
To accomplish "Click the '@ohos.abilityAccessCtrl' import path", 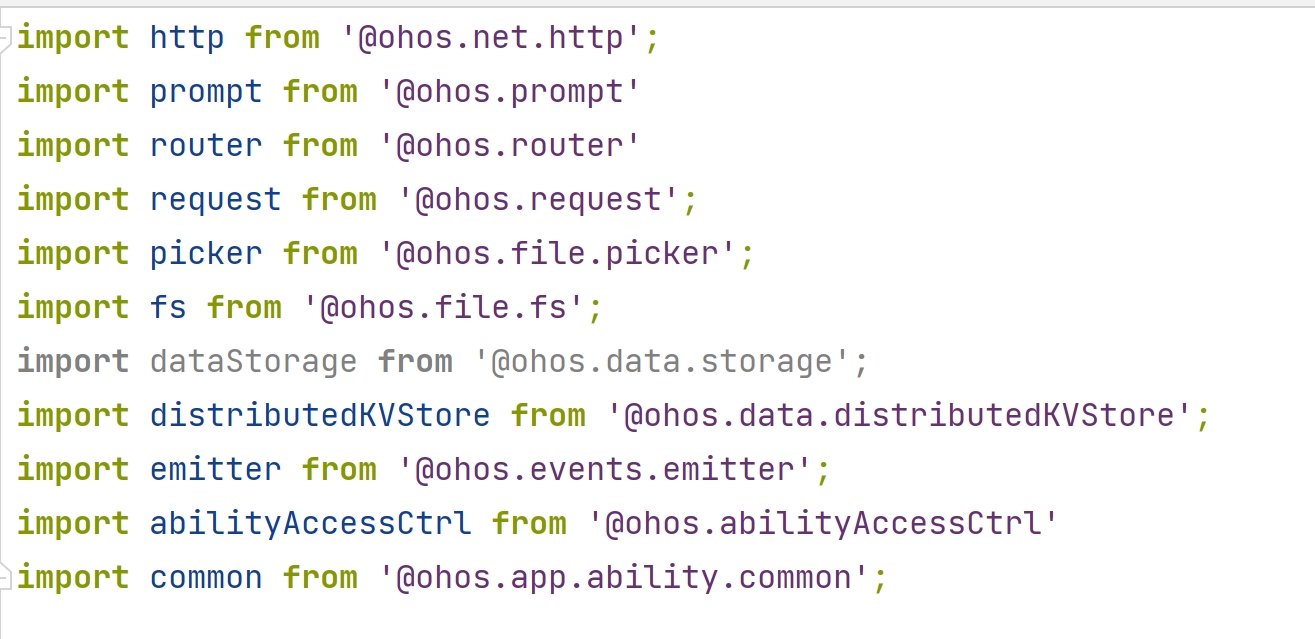I will point(822,524).
